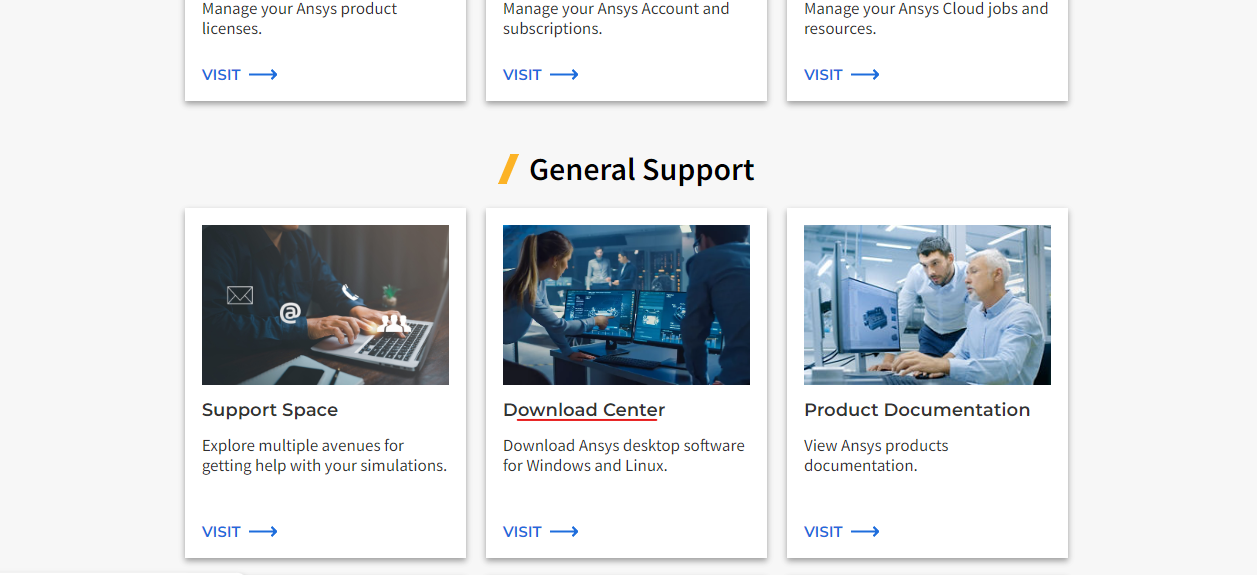Click the arrow beside VISIT in the Account card
Image resolution: width=1257 pixels, height=575 pixels.
point(564,75)
